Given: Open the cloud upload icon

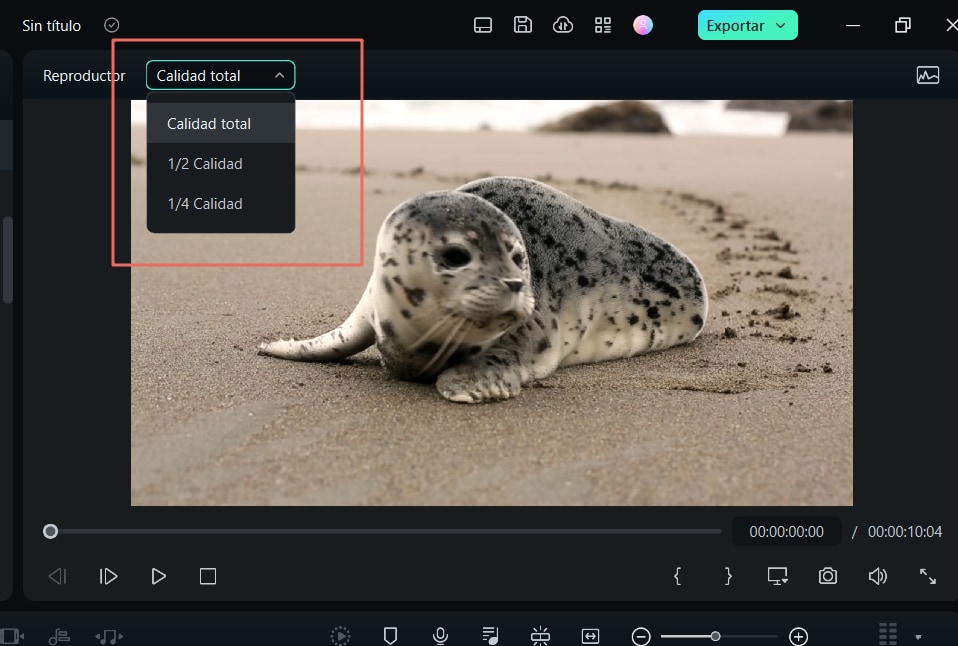Looking at the screenshot, I should click(x=563, y=25).
